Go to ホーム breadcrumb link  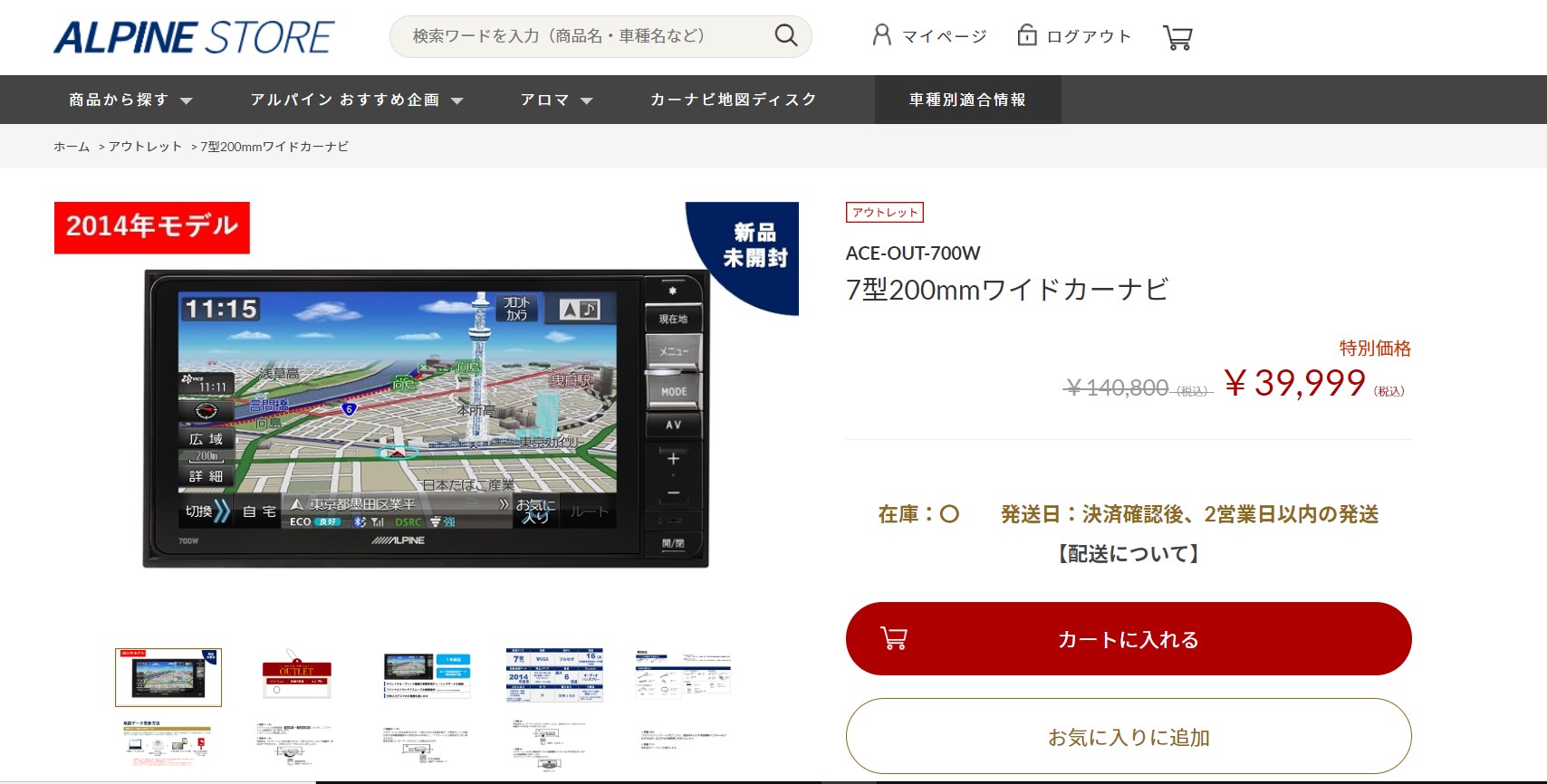72,147
